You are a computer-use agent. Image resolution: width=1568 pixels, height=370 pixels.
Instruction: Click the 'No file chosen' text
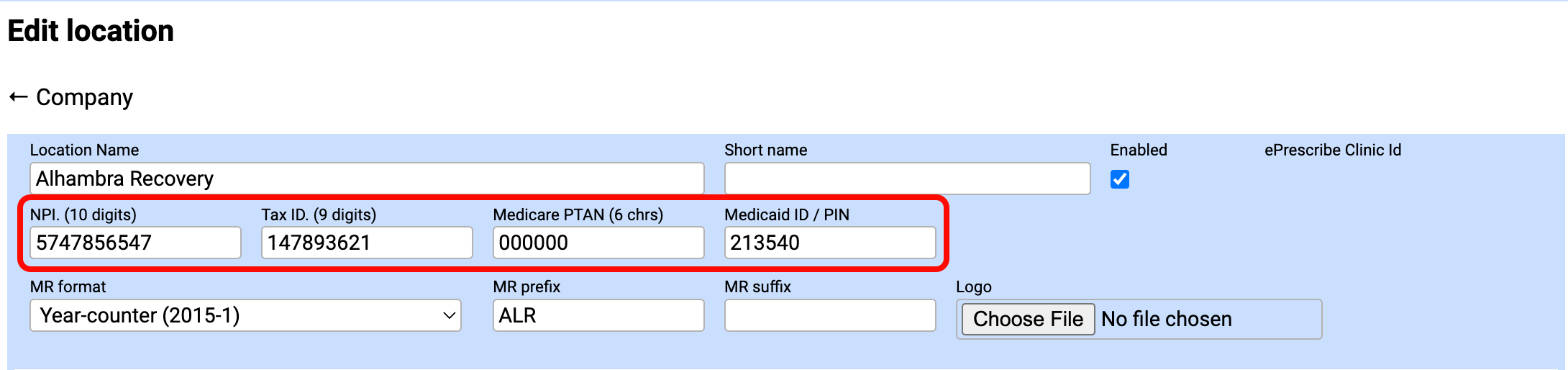pos(1167,319)
